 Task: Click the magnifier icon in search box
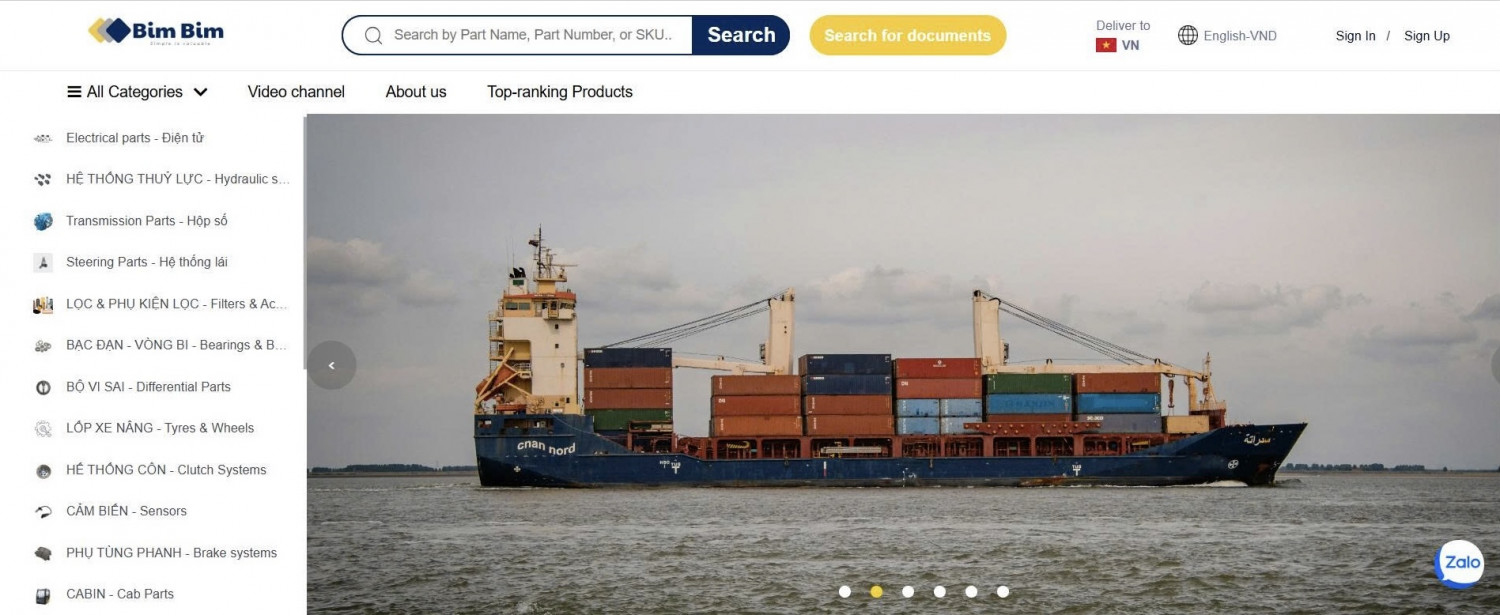click(374, 35)
